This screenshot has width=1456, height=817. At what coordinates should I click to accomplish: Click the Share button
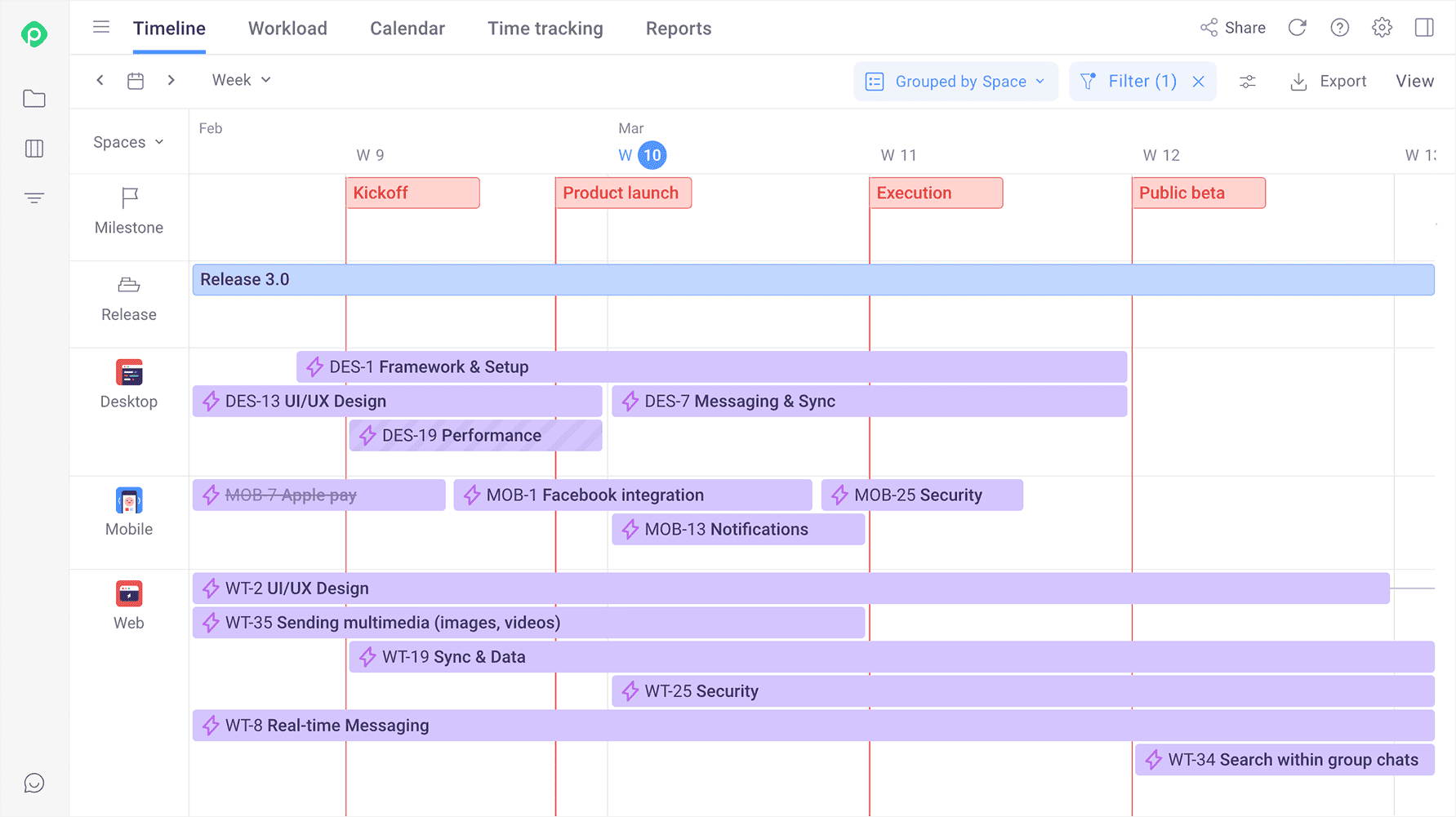coord(1233,28)
